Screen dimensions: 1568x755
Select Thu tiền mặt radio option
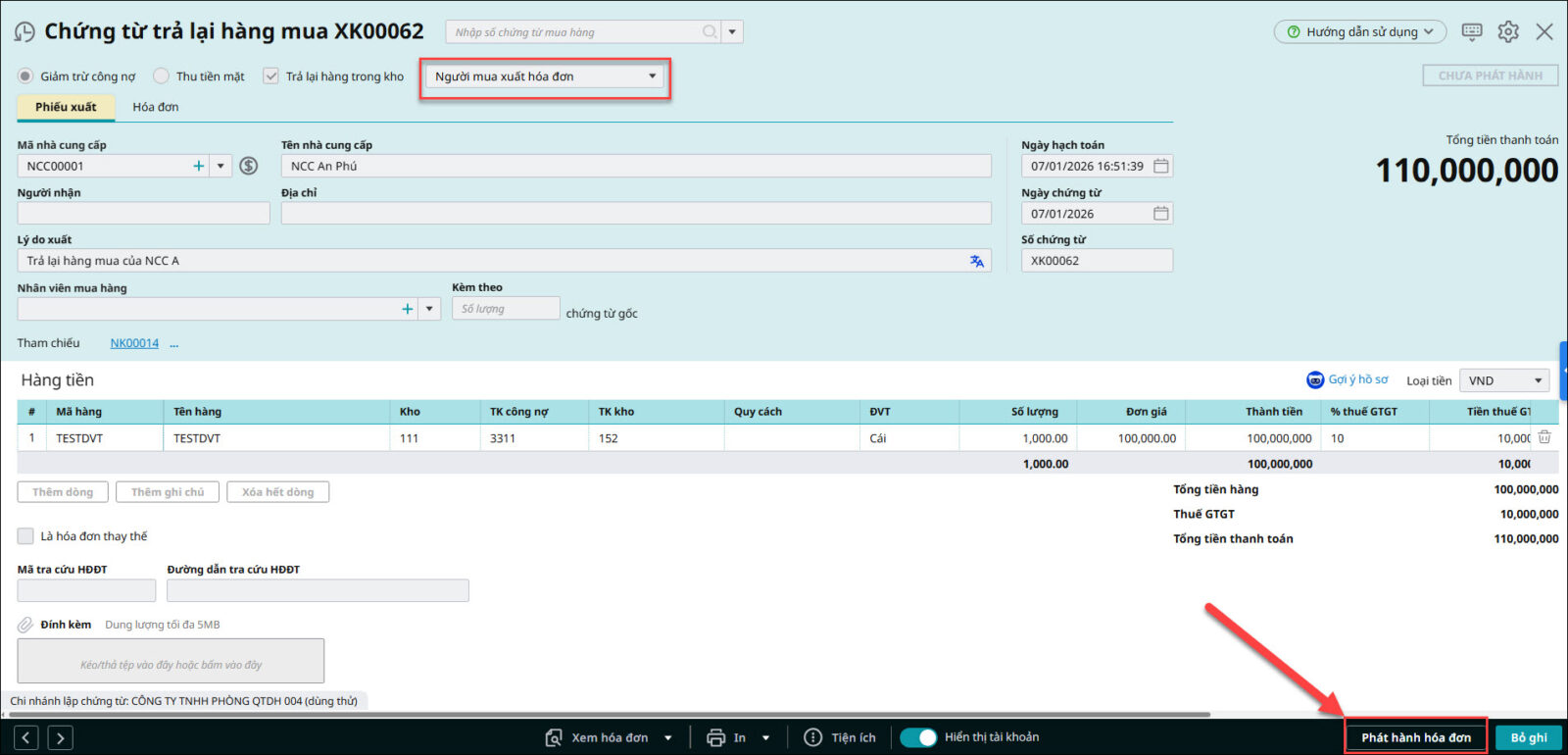click(162, 76)
